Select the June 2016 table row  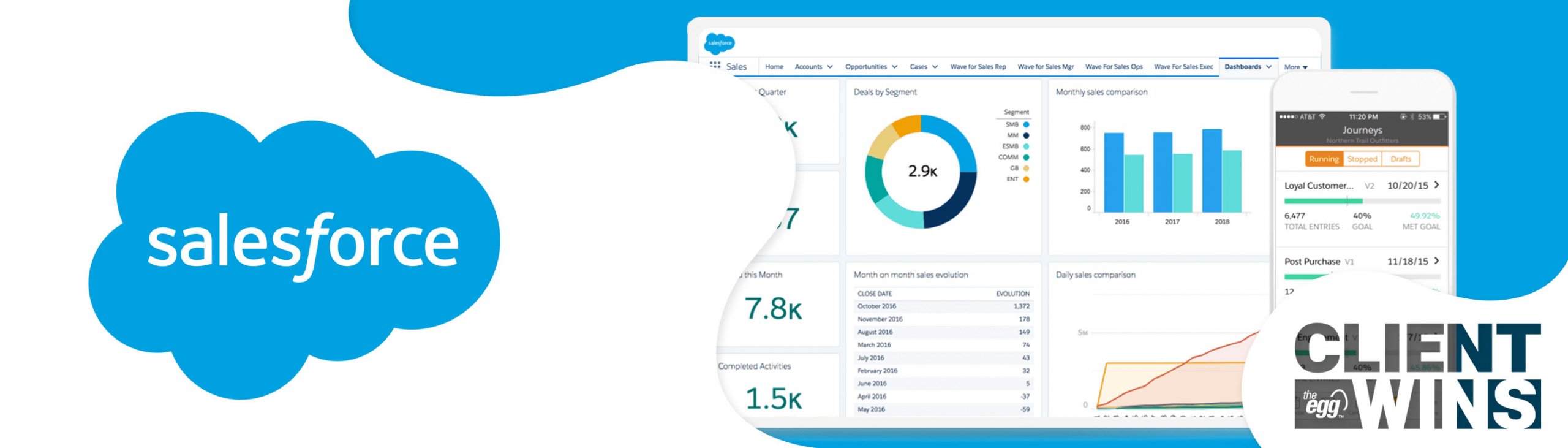943,383
